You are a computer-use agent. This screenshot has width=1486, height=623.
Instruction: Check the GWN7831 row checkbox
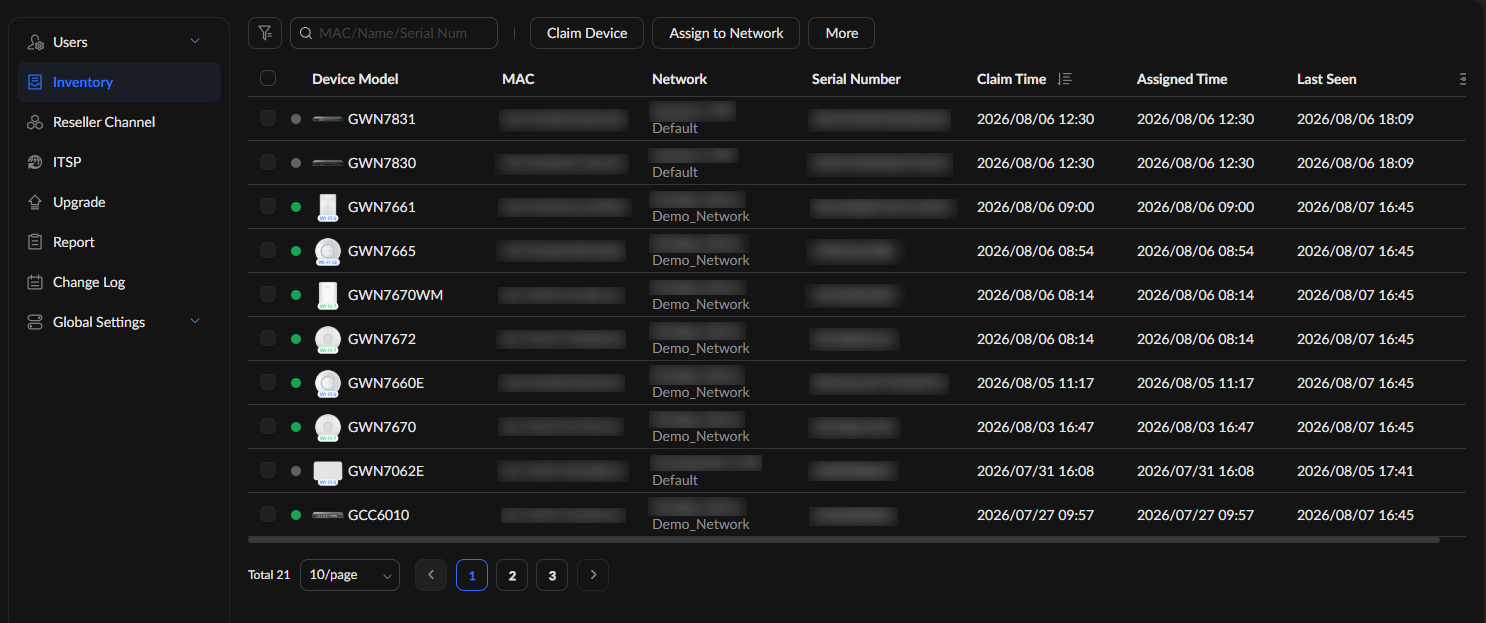pos(267,118)
